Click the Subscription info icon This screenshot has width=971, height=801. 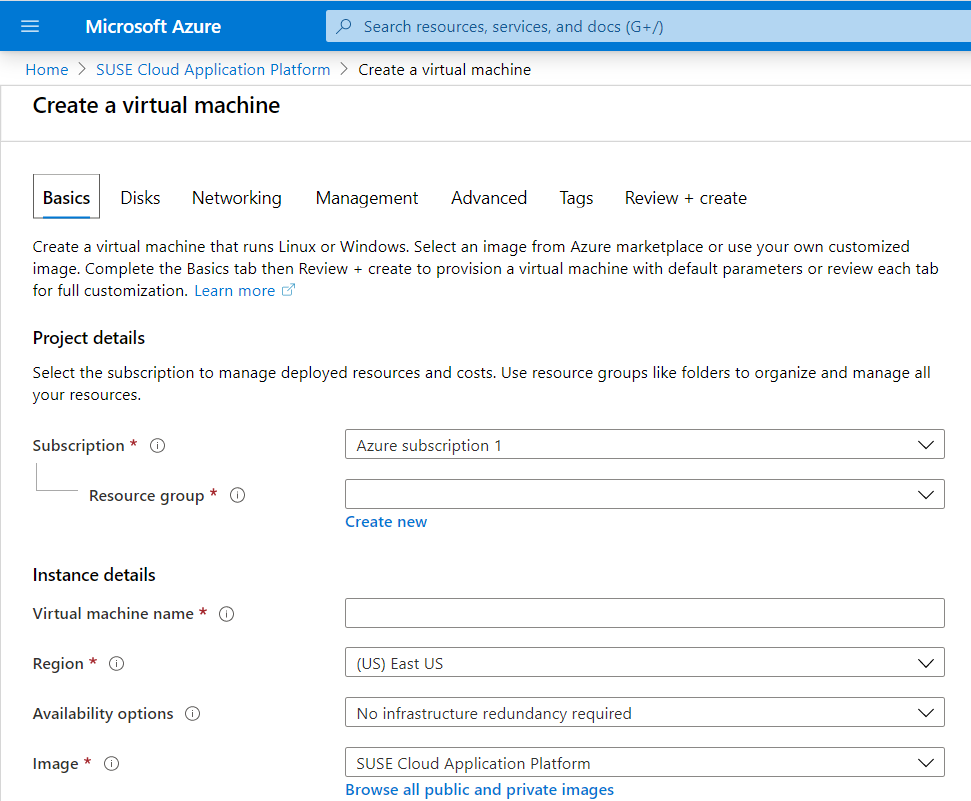click(x=157, y=445)
